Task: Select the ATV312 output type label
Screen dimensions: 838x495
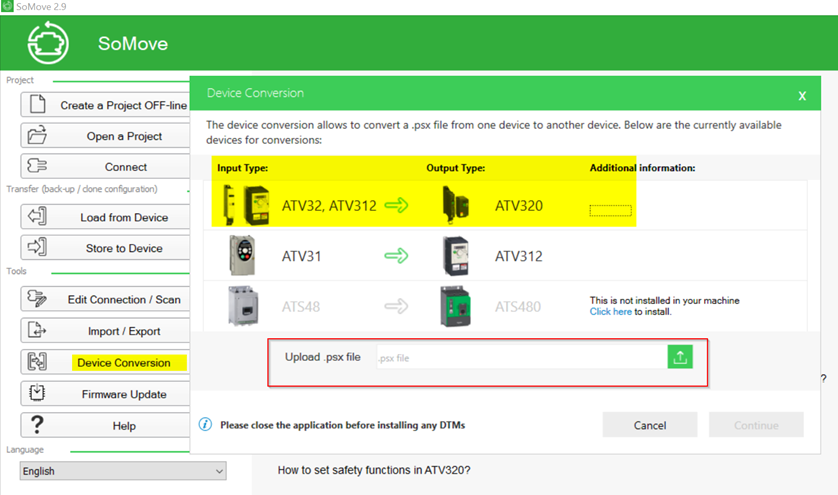Action: (518, 256)
